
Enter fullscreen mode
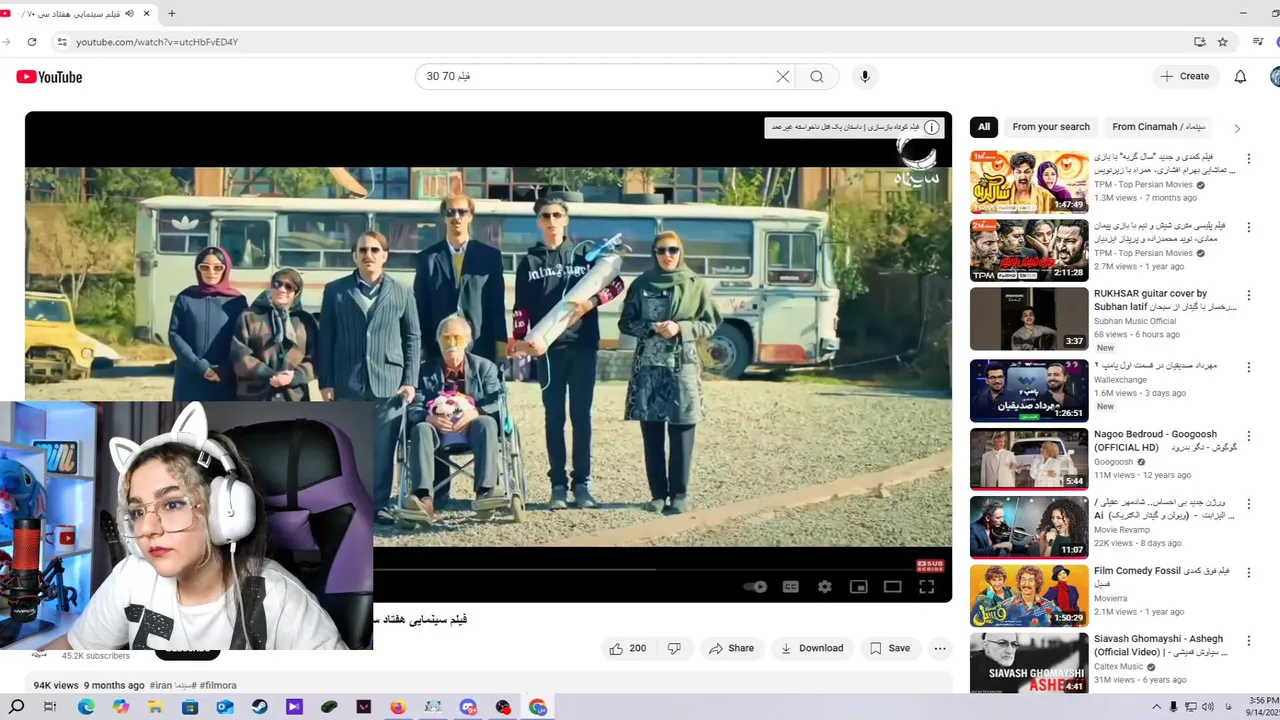pos(927,587)
